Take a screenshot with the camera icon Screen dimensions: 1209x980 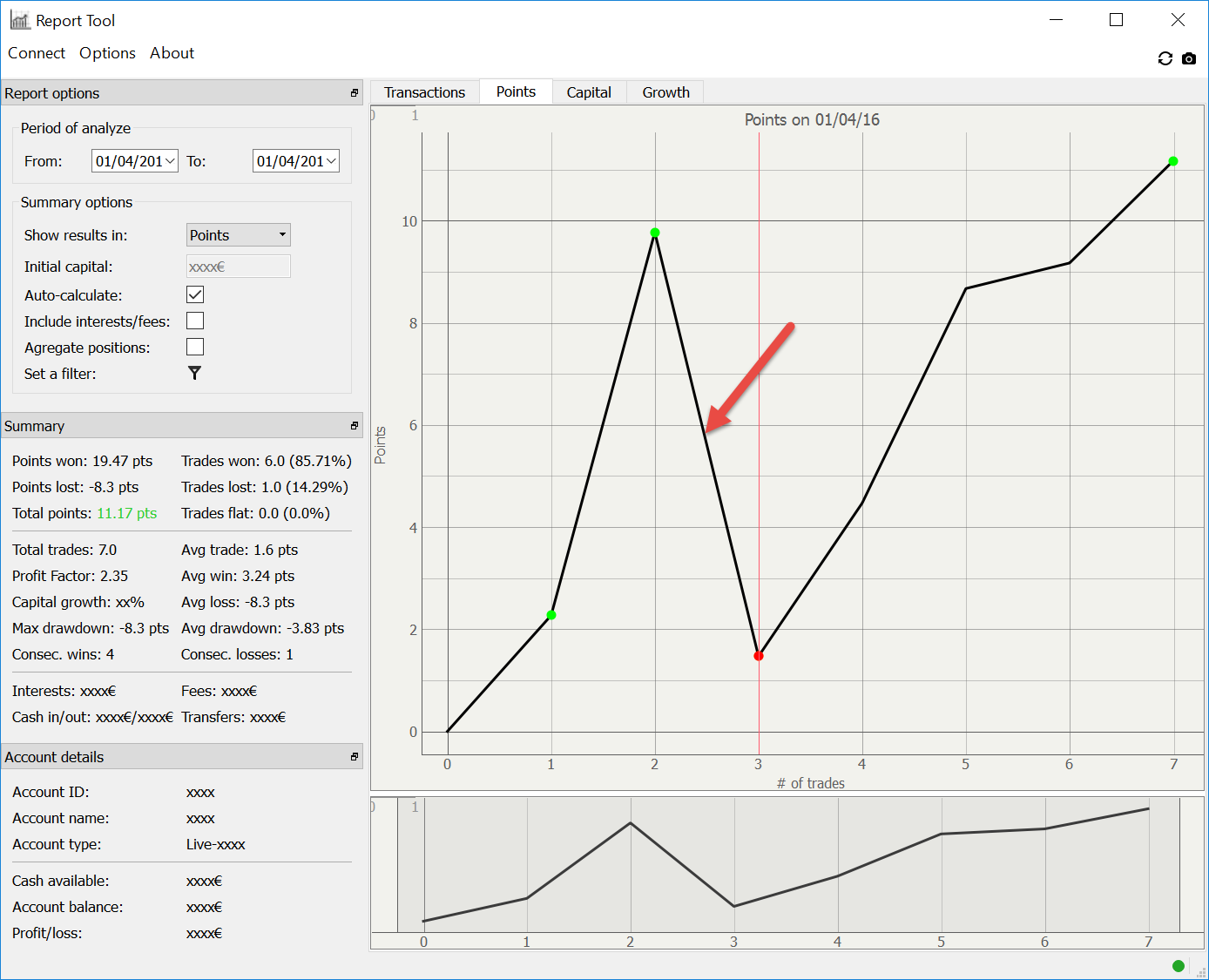tap(1189, 58)
